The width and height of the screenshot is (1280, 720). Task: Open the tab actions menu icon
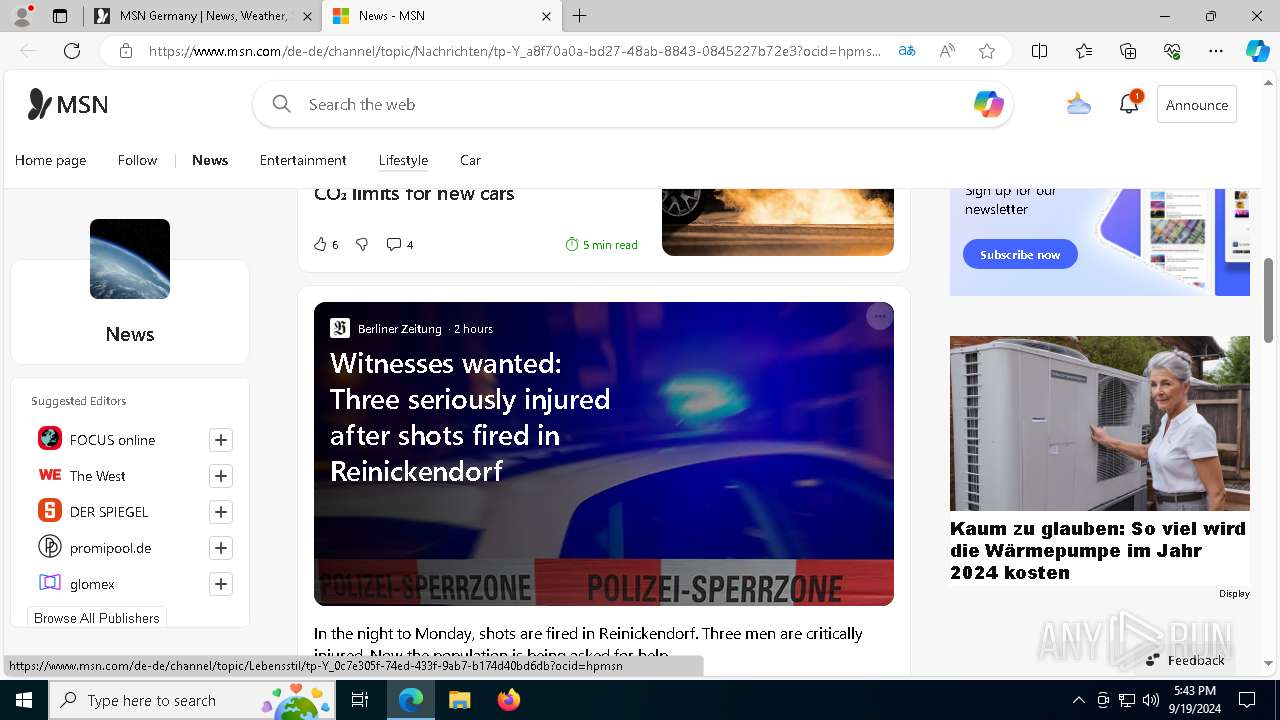pos(60,16)
